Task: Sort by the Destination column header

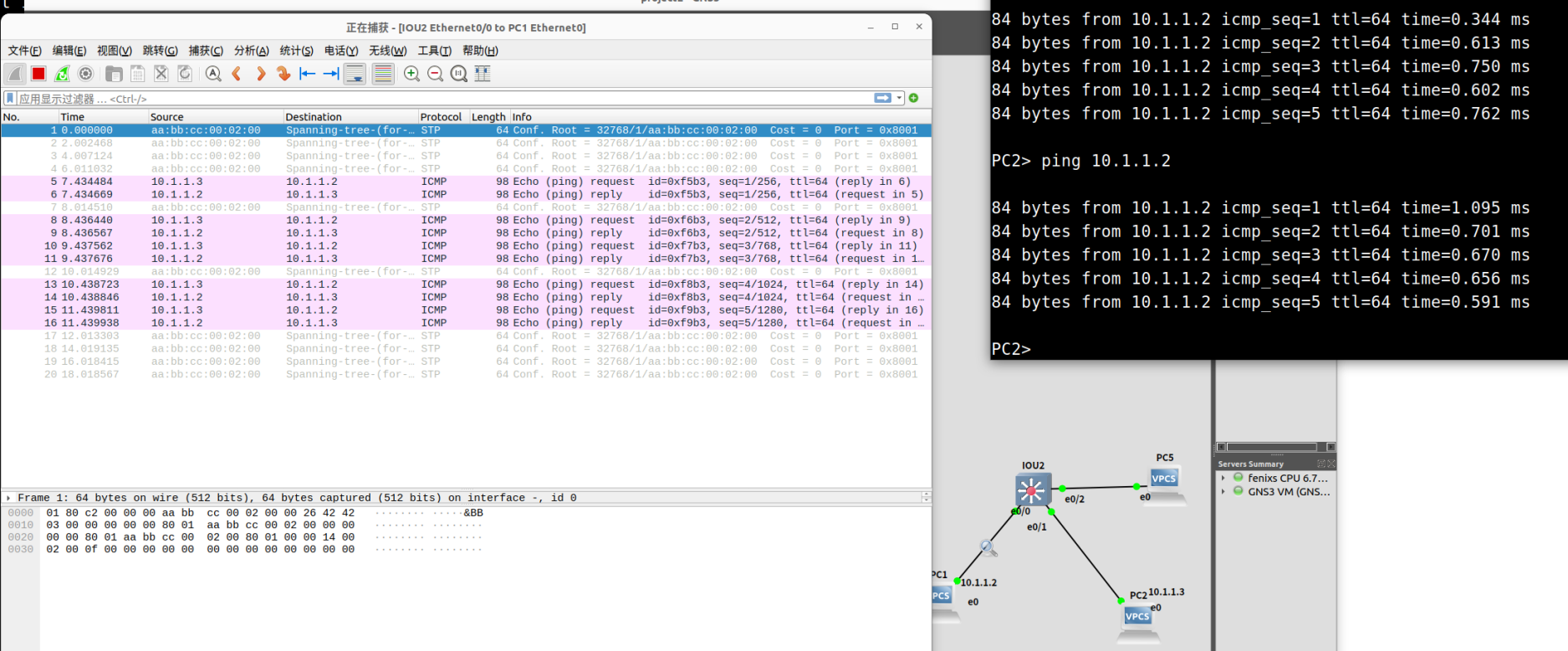Action: (350, 116)
